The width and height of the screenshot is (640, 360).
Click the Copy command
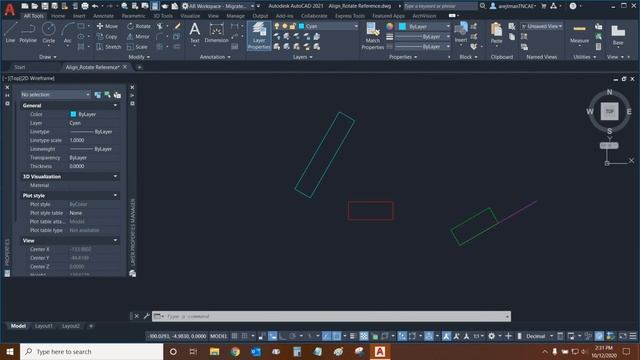(x=107, y=37)
